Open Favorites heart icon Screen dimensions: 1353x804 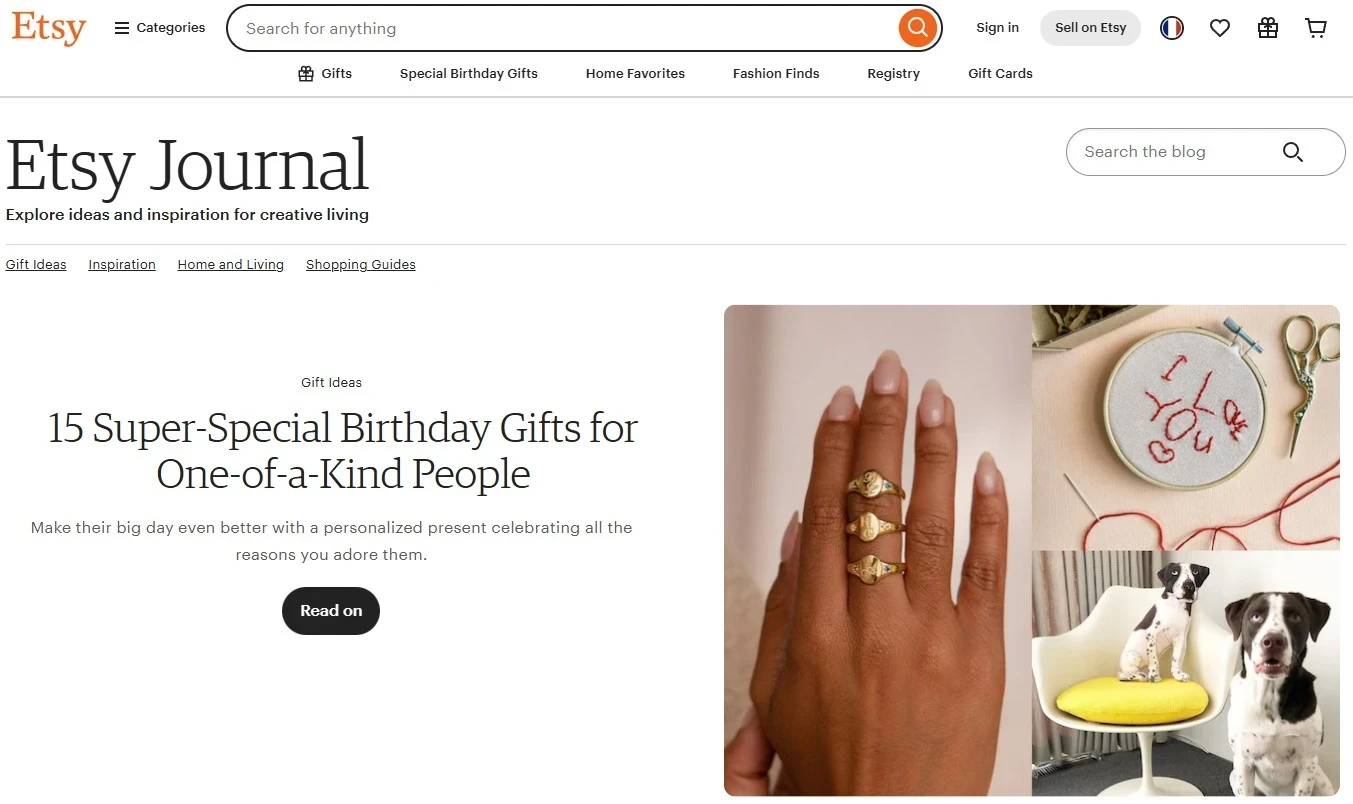[x=1220, y=28]
